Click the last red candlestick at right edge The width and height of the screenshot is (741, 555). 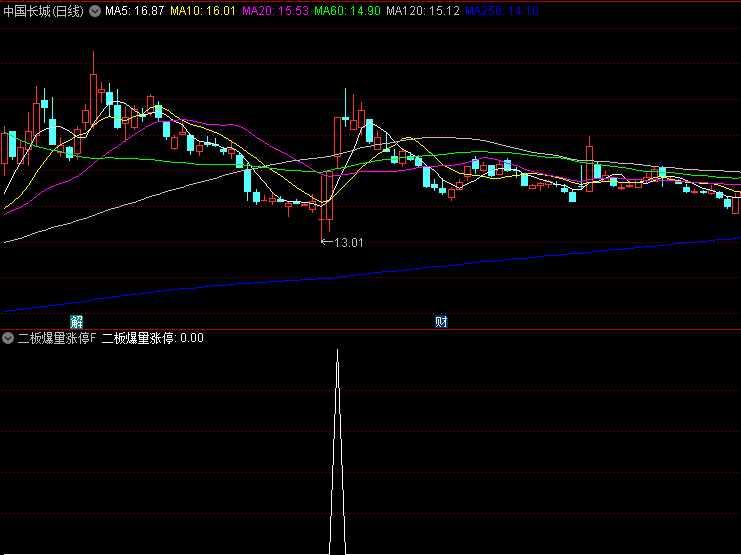pos(736,205)
